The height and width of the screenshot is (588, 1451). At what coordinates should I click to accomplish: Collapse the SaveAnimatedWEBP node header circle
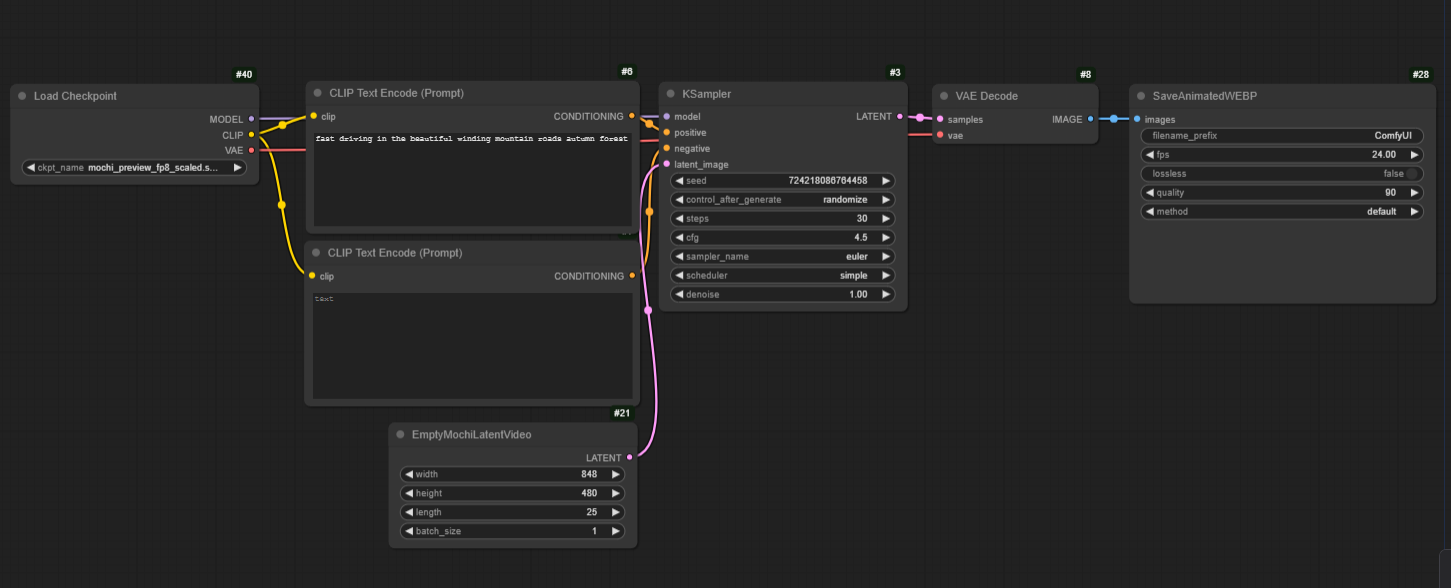1141,95
